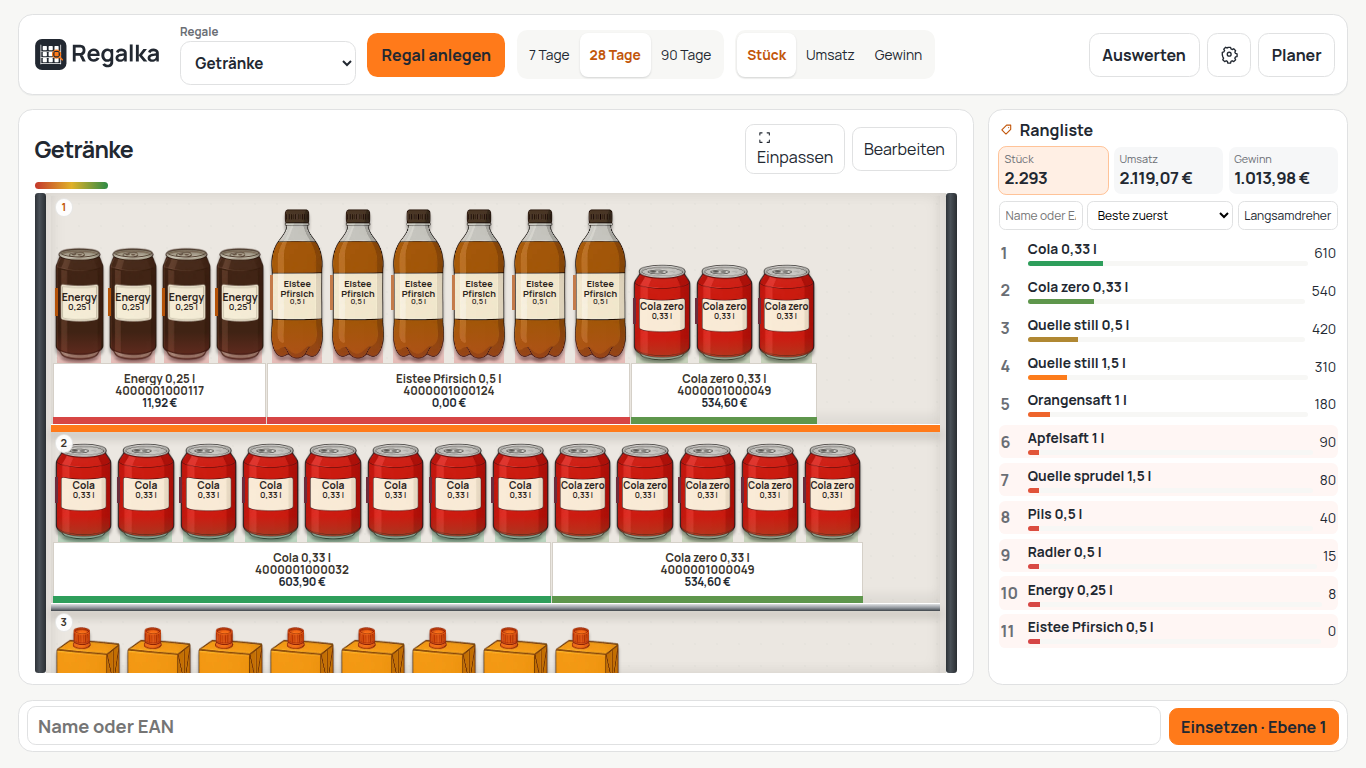Click the shelf level 2 number badge
This screenshot has height=768, width=1366.
[64, 444]
